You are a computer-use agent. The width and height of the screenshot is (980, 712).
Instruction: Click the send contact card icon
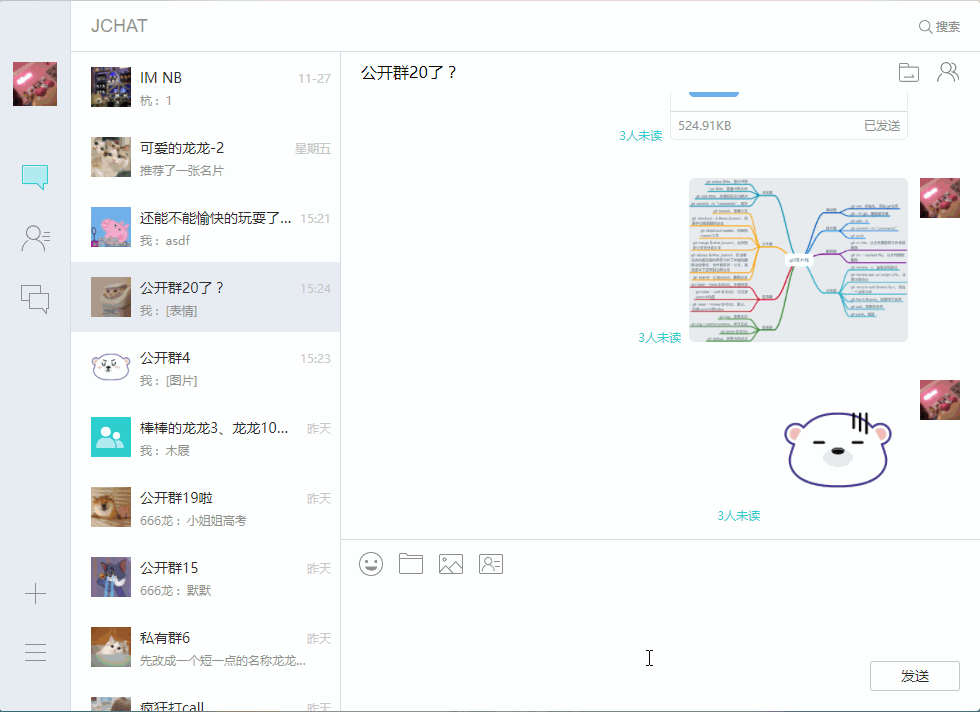click(491, 564)
